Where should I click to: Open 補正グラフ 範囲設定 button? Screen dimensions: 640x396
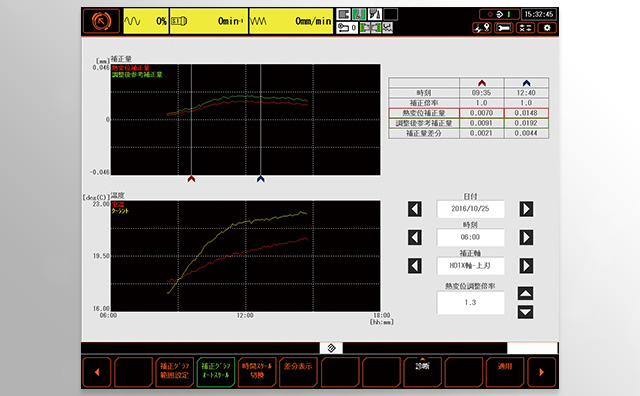[x=174, y=372]
